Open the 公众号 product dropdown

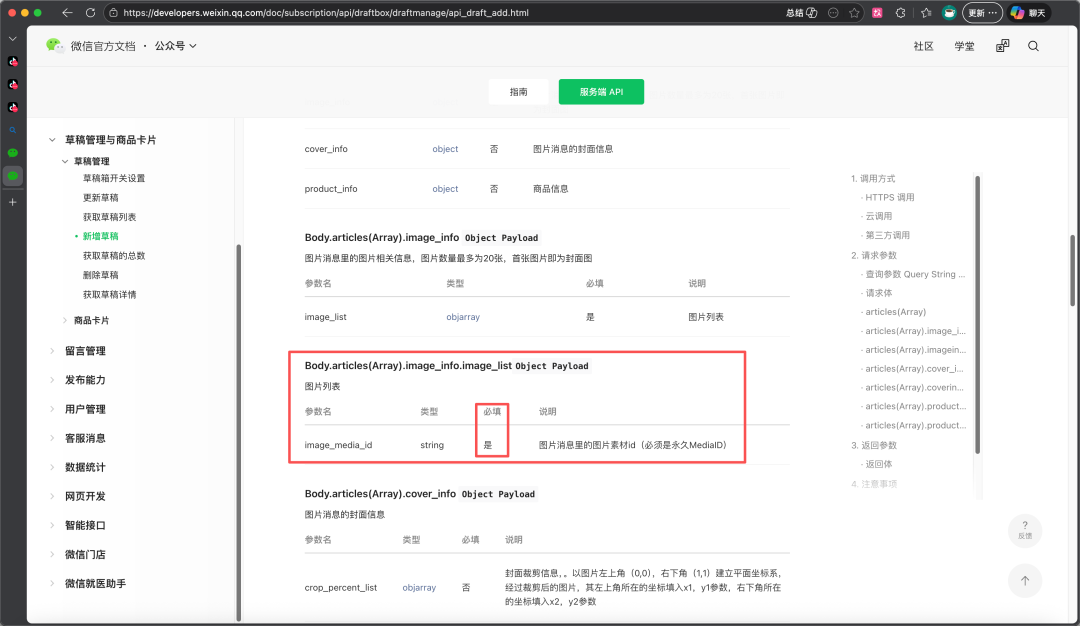point(175,45)
